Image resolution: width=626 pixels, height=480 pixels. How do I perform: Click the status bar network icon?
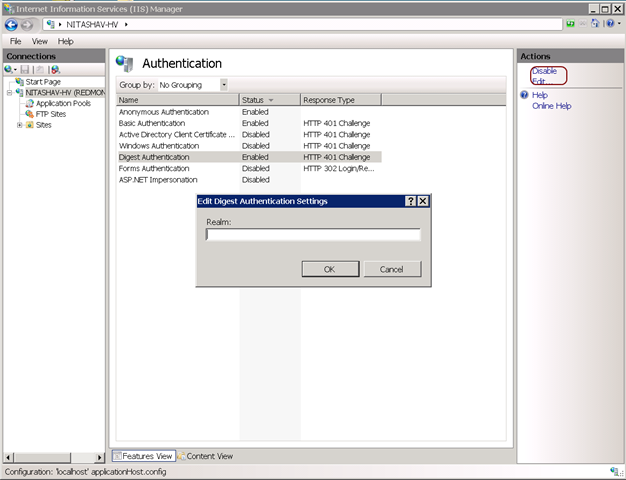[x=614, y=471]
